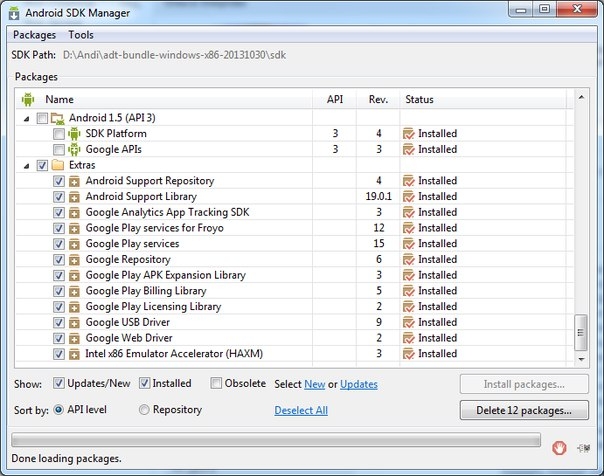
Task: Check the Google APIs checkbox
Action: coord(59,149)
